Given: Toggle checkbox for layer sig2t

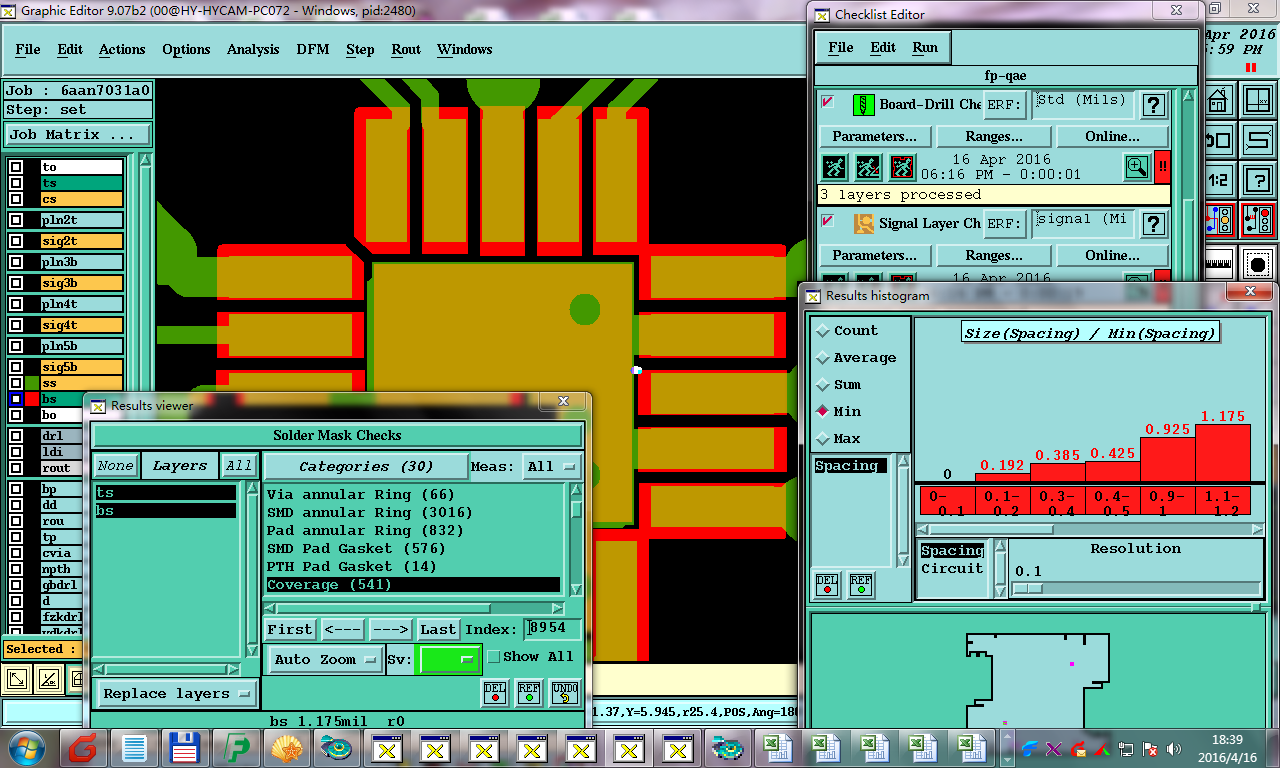Looking at the screenshot, I should tap(16, 241).
